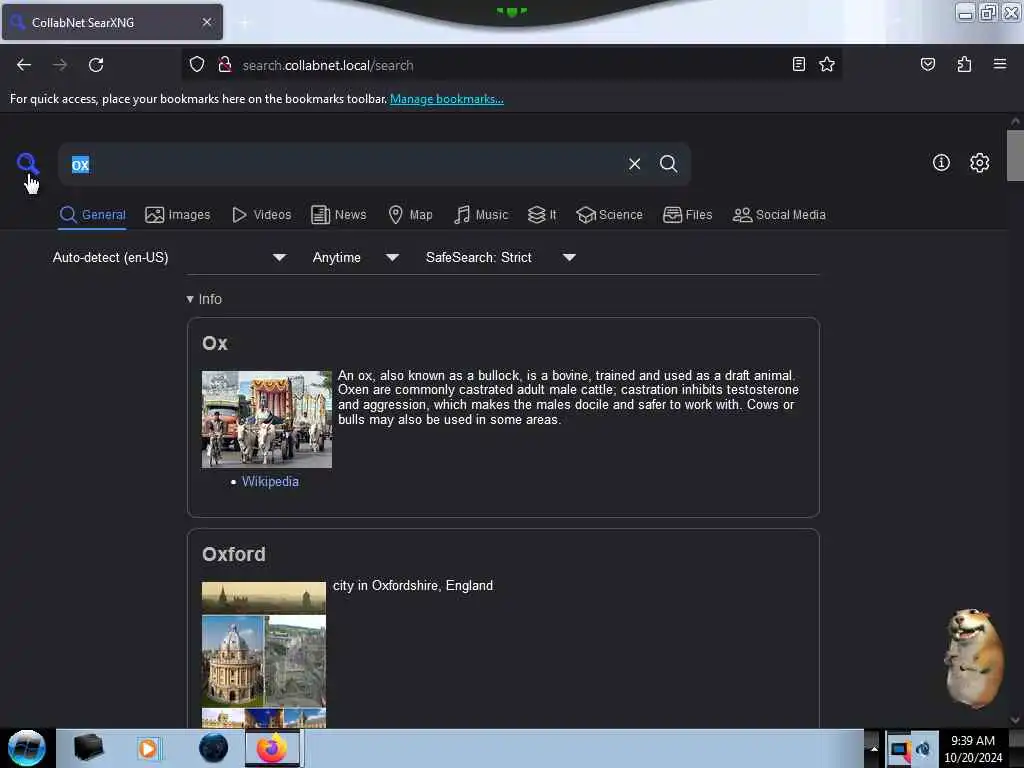Image resolution: width=1024 pixels, height=768 pixels.
Task: Open the About info icon
Action: 941,163
